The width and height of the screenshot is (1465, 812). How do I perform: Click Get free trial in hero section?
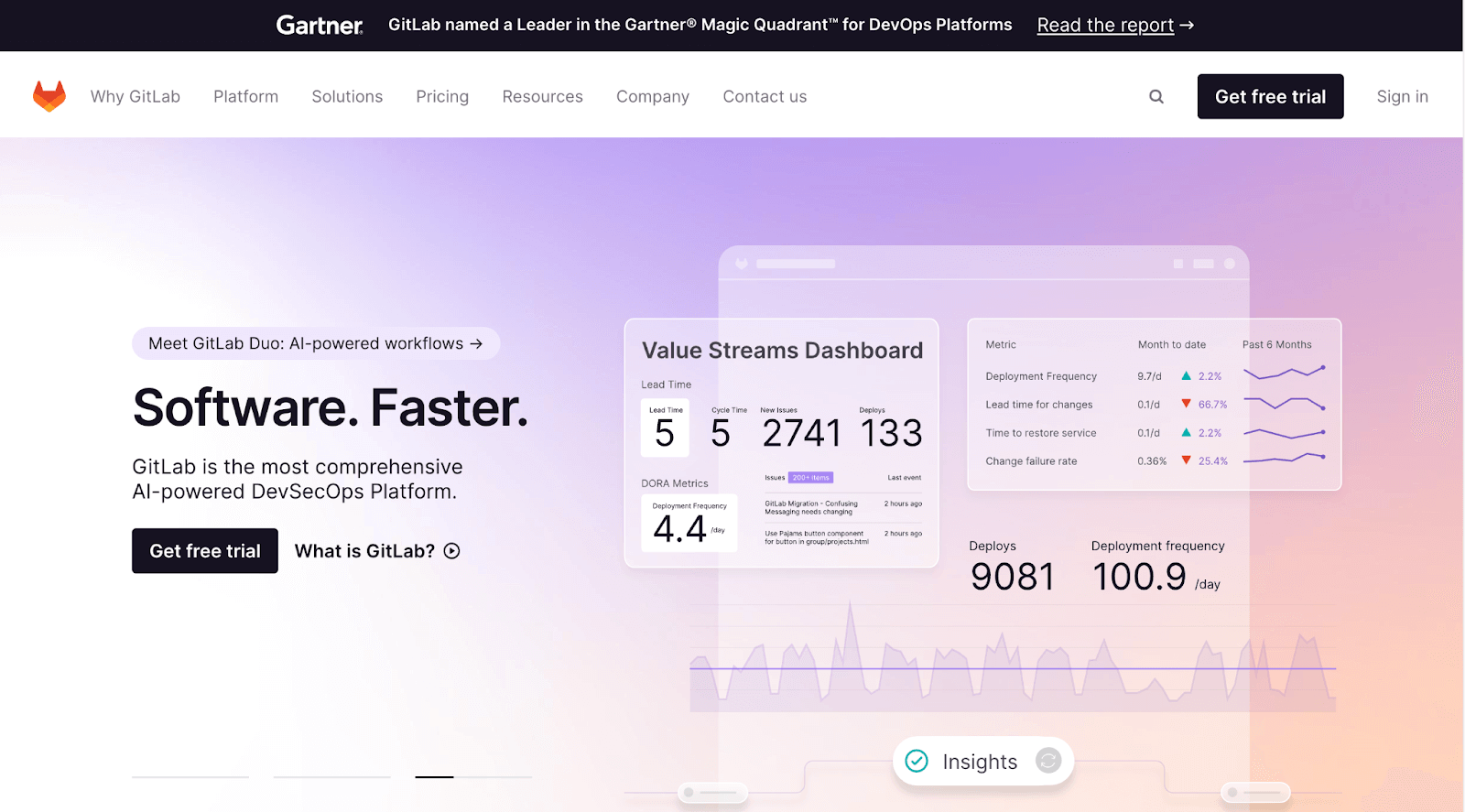click(x=205, y=551)
